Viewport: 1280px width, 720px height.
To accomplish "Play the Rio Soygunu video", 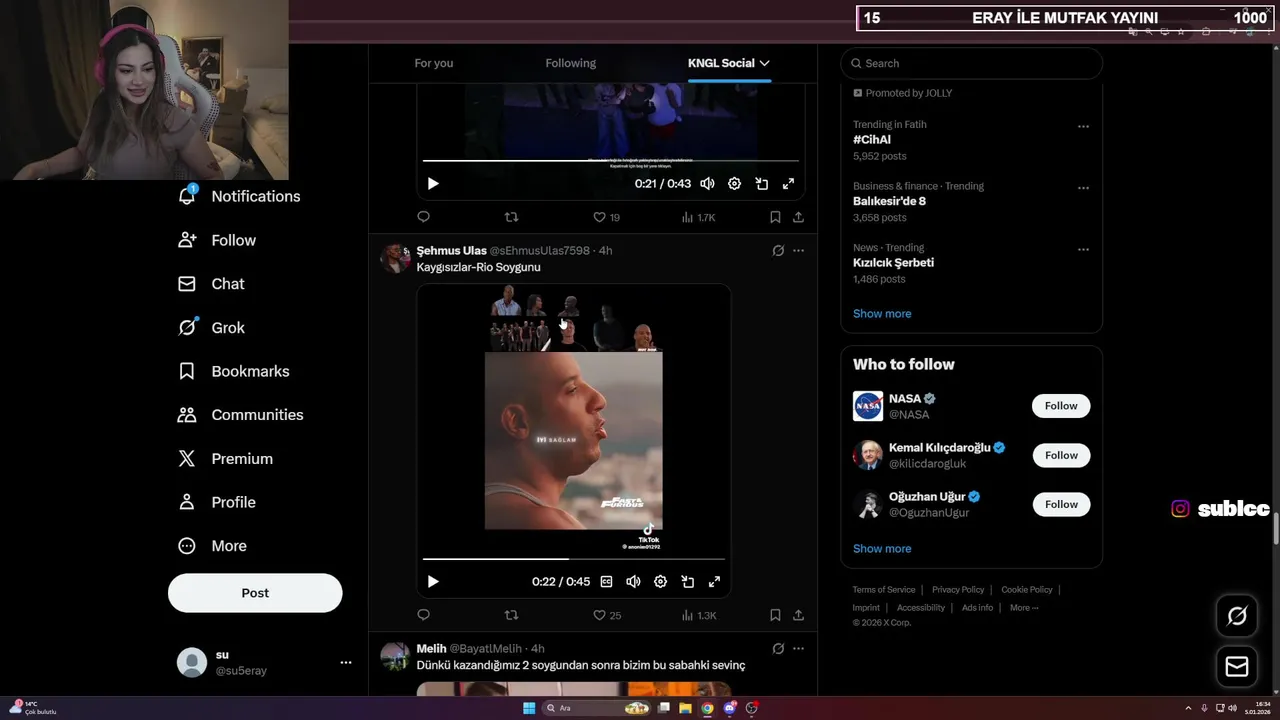I will click(x=433, y=582).
